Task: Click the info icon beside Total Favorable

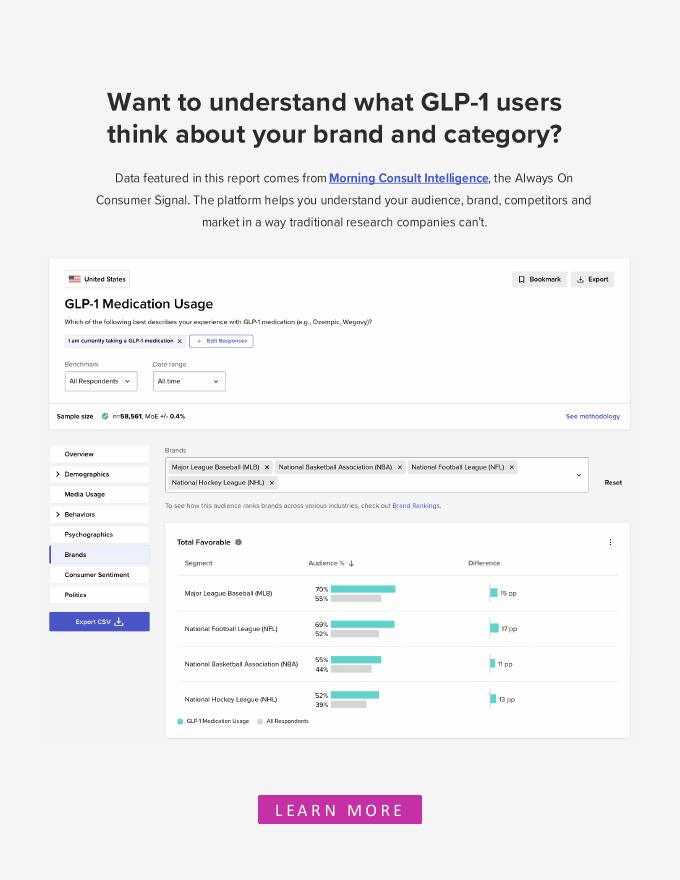Action: pos(238,542)
